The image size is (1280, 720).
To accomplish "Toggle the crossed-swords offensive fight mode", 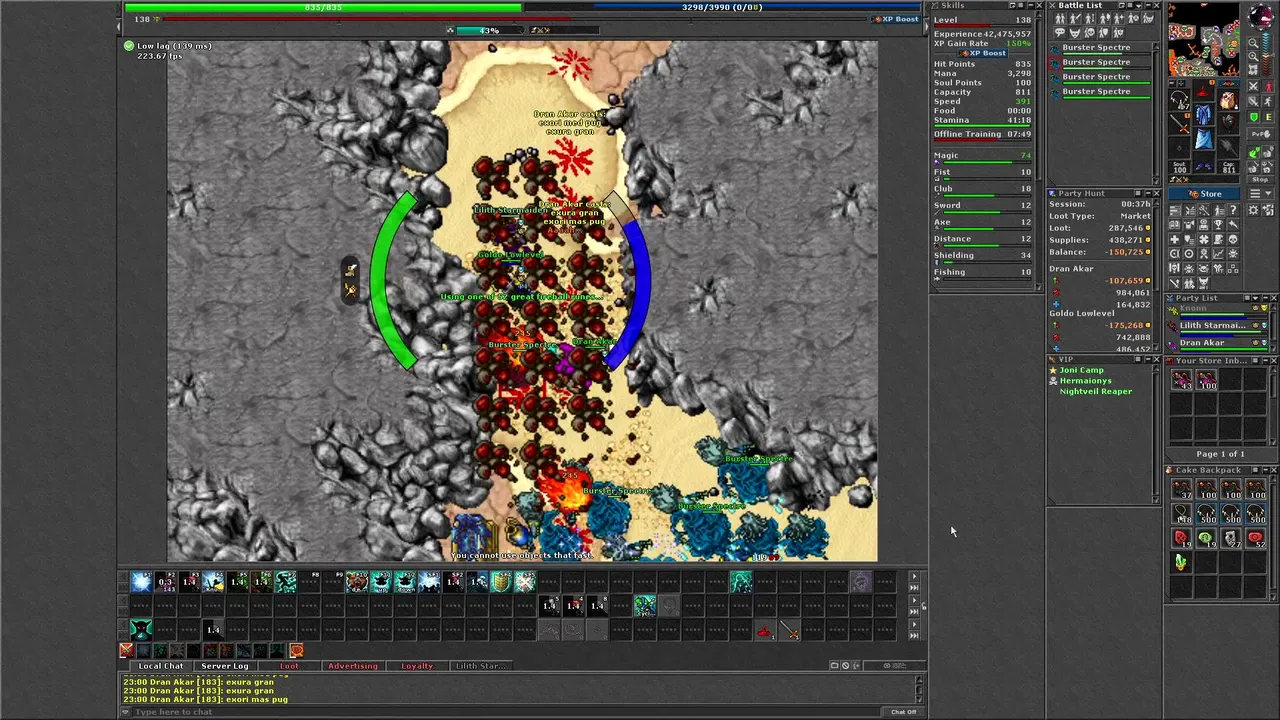I will [1253, 86].
